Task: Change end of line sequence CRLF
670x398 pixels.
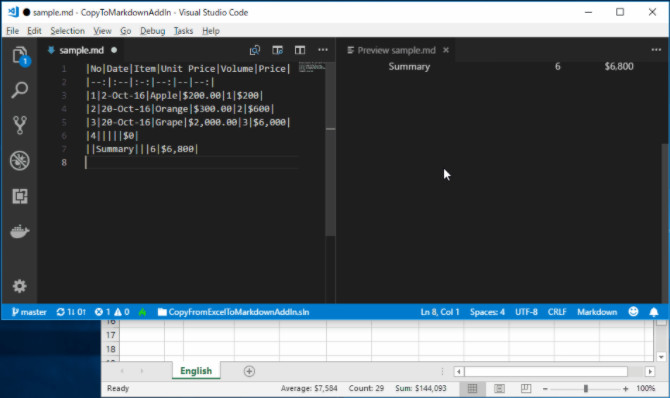Action: pos(557,312)
